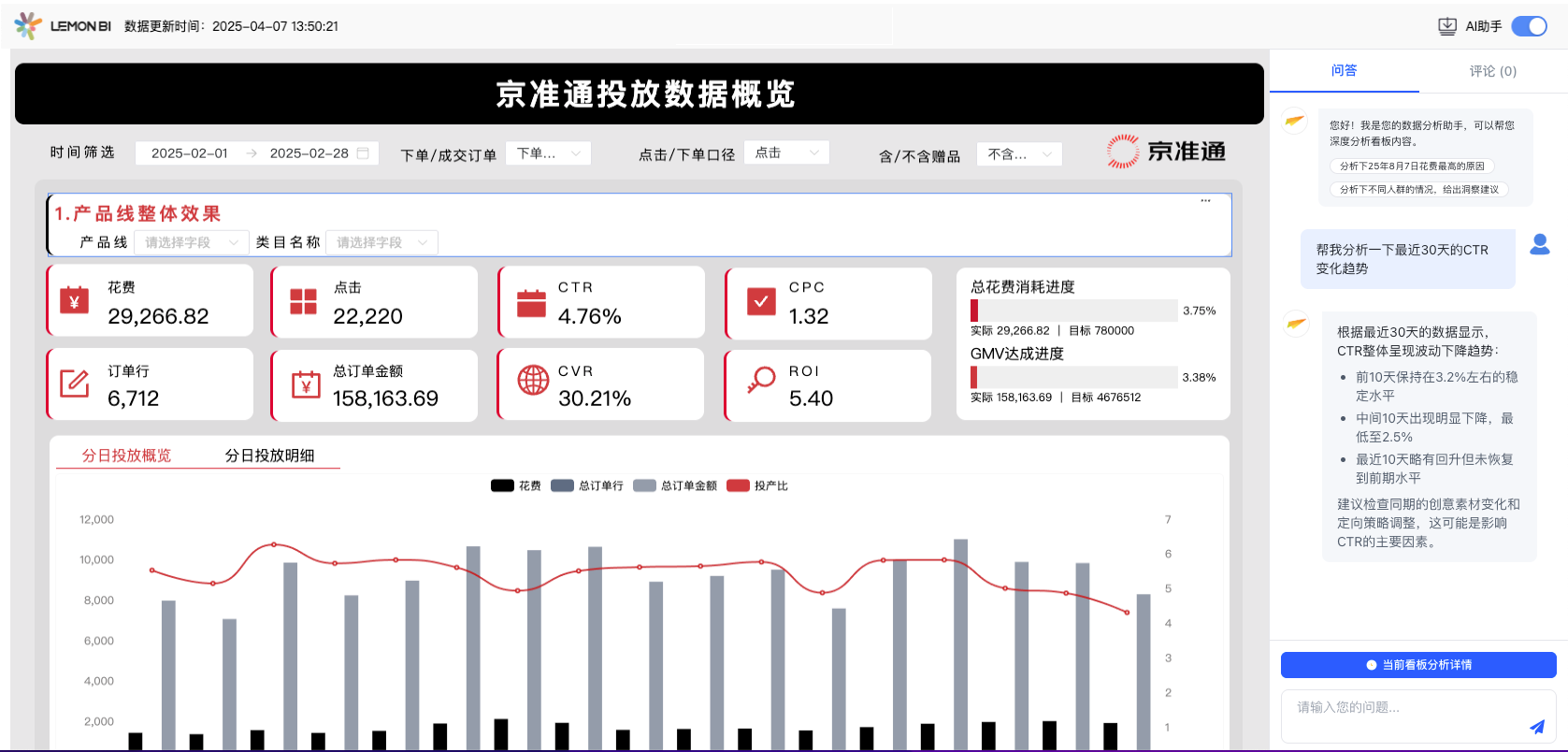This screenshot has width=1568, height=752.
Task: Click the CTR value 4.76%
Action: [x=589, y=316]
